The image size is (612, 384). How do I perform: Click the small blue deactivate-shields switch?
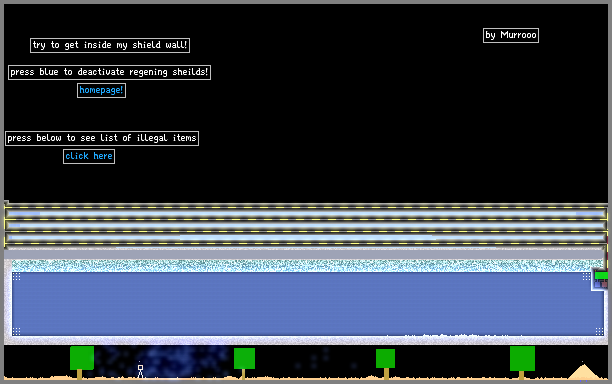coord(598,284)
